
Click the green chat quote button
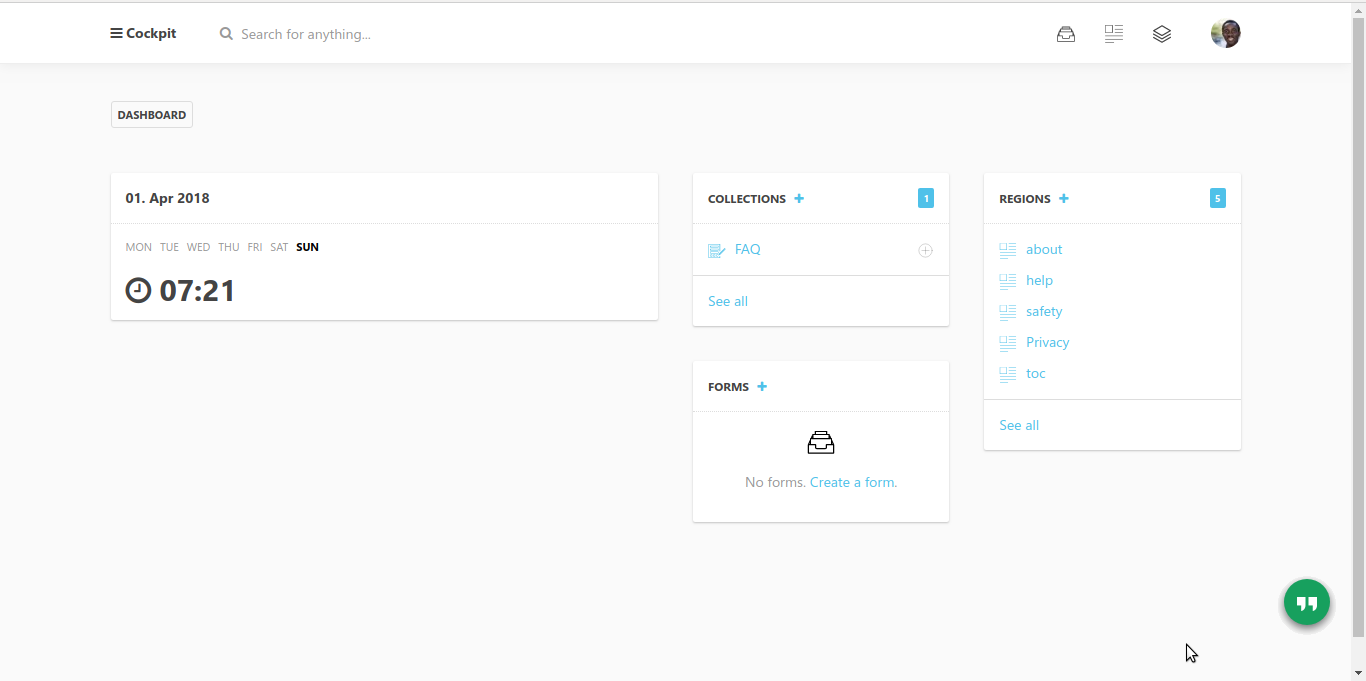[1307, 603]
